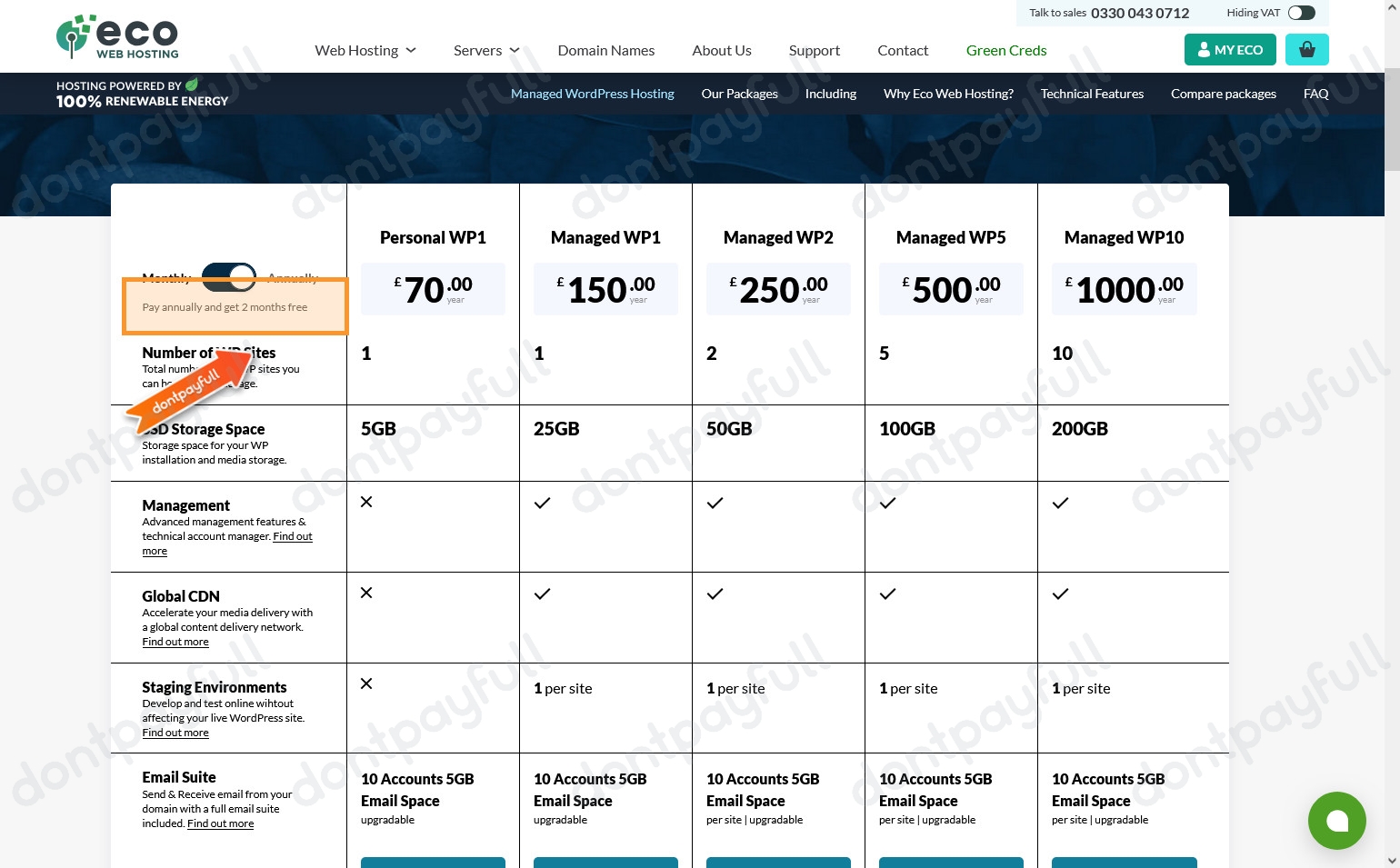
Task: Click Managed WP5 Global CDN checkmark
Action: click(x=887, y=594)
